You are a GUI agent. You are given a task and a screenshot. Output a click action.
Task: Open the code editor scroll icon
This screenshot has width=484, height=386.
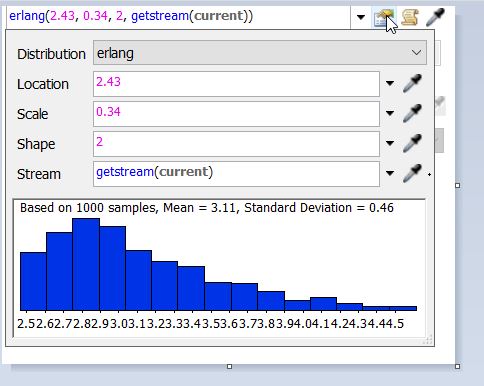click(410, 17)
